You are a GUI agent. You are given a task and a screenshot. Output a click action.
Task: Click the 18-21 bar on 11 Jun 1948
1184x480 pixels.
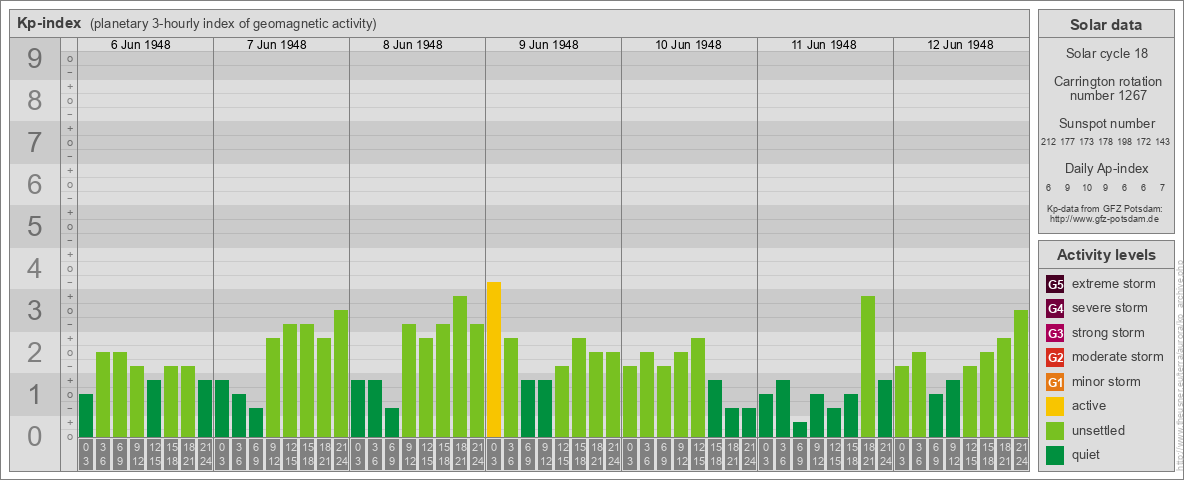[x=868, y=366]
